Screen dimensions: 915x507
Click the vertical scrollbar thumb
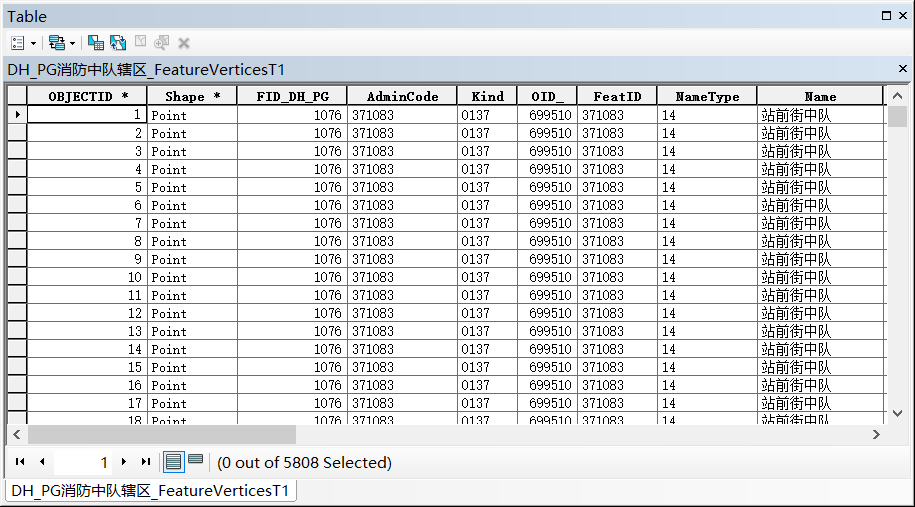click(x=897, y=116)
